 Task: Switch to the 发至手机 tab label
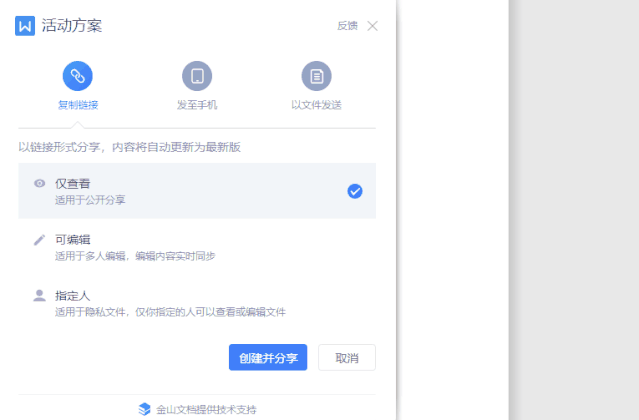coord(197,105)
